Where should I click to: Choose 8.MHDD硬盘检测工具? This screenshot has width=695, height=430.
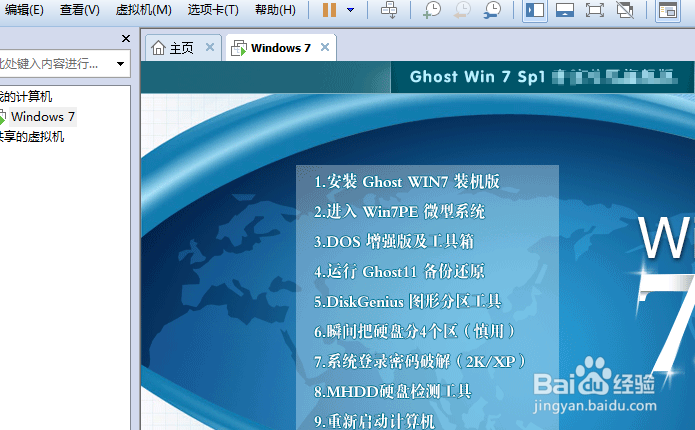[392, 391]
